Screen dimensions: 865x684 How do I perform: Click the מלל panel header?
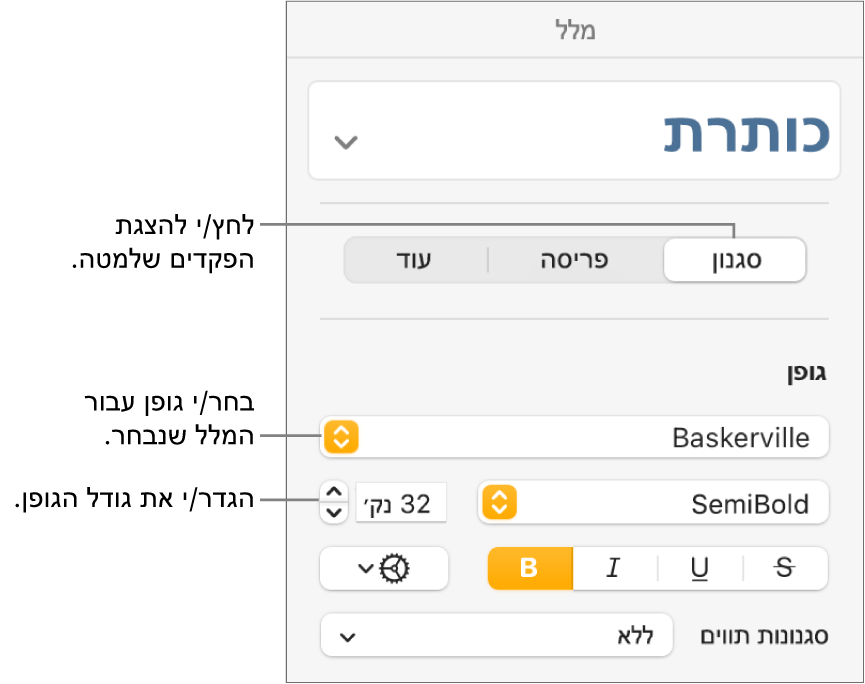pyautogui.click(x=575, y=31)
